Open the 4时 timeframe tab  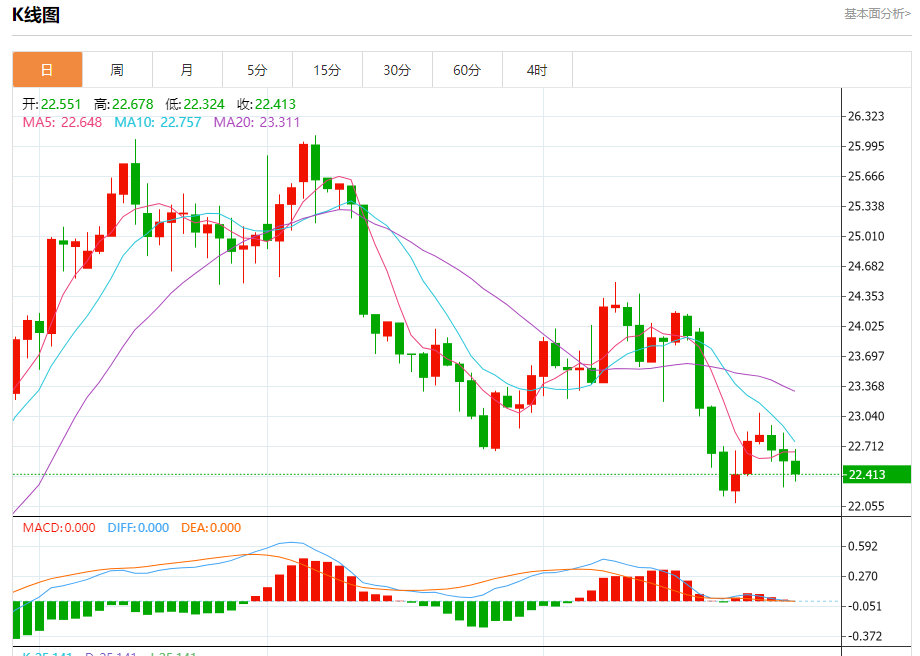click(x=537, y=70)
